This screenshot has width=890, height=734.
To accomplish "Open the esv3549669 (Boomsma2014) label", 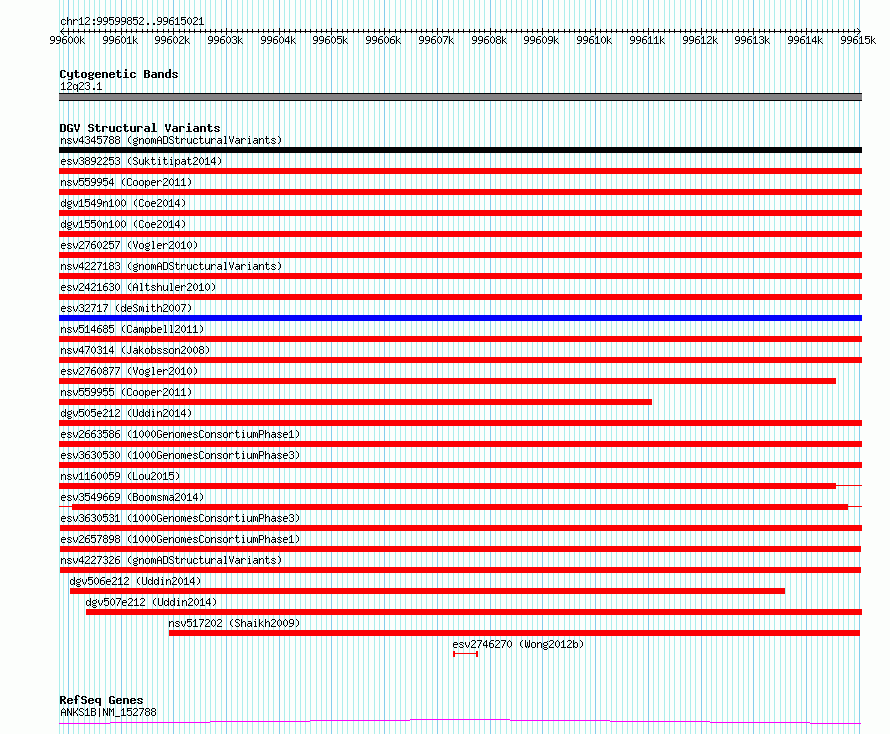I will 132,497.
